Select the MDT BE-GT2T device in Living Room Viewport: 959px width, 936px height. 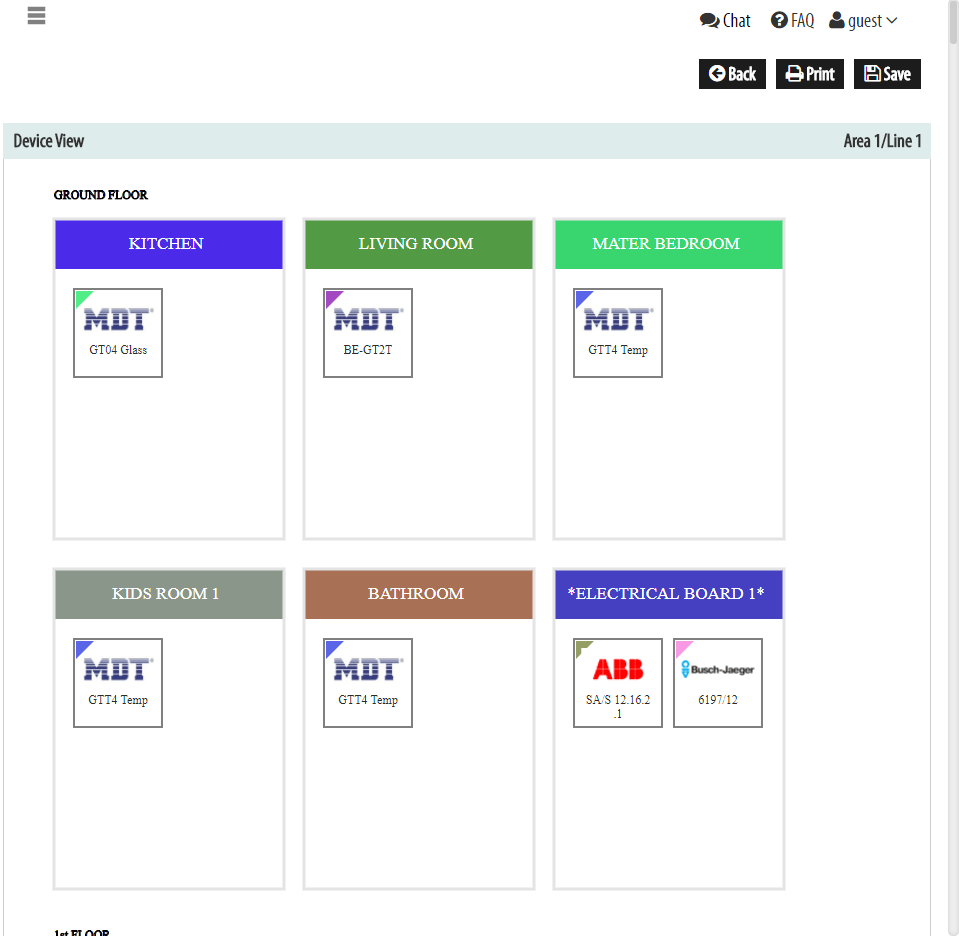pyautogui.click(x=368, y=333)
